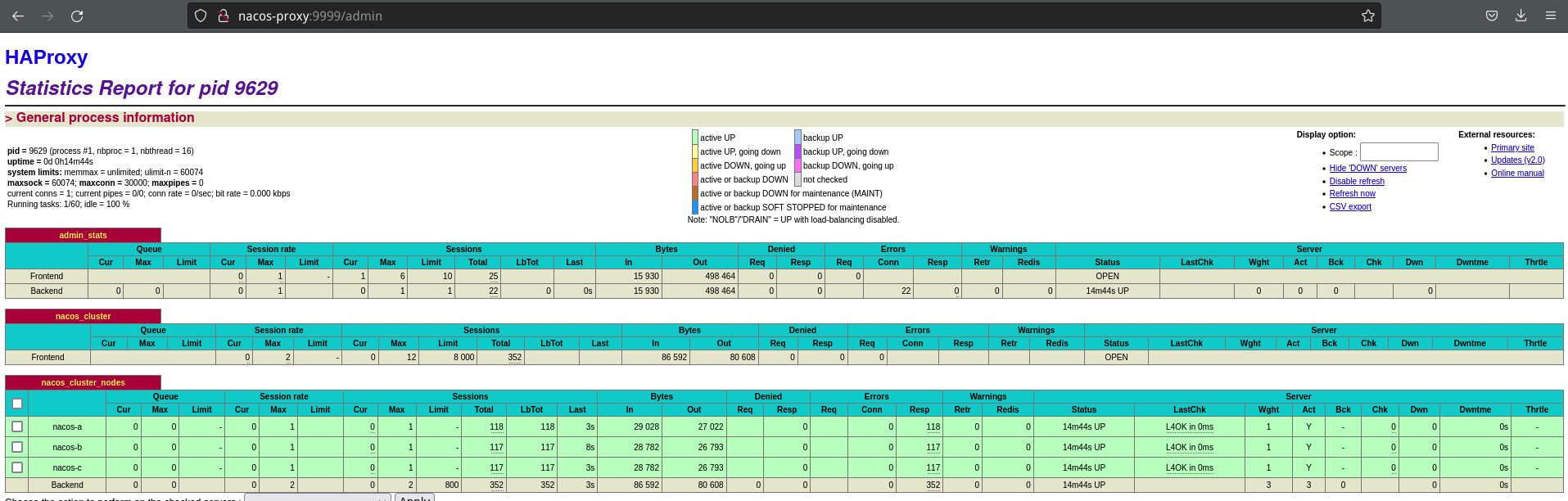The width and height of the screenshot is (1568, 501).
Task: Click the 'uptime = 0d 0h14m44s' line
Action: tap(50, 162)
